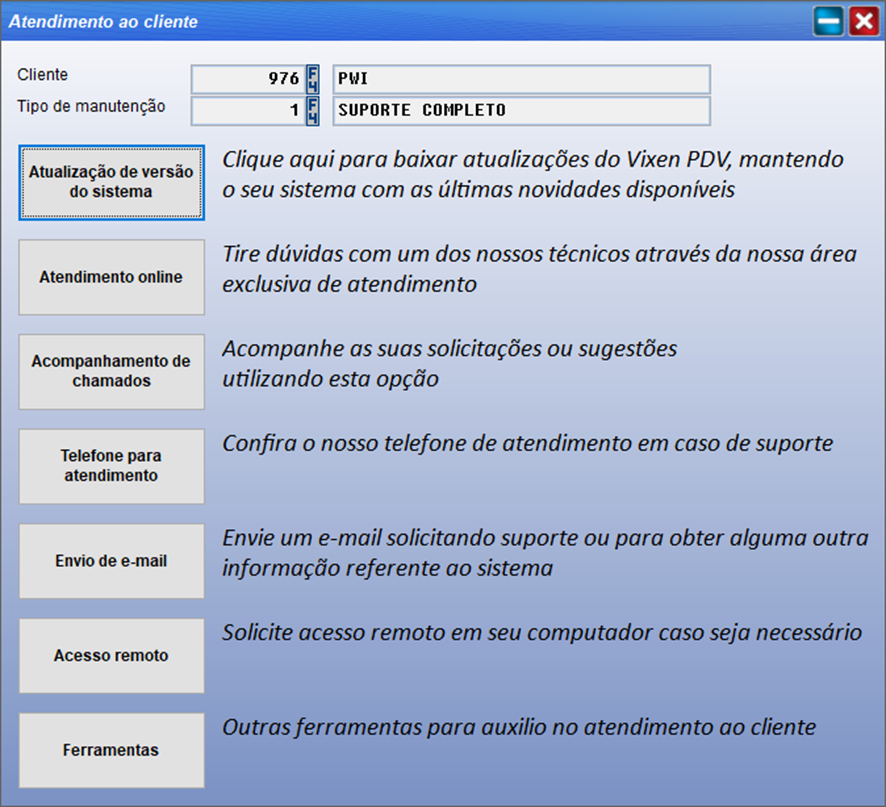Select the SUPORTE COMPLETO description field
The width and height of the screenshot is (886, 807).
pos(520,110)
